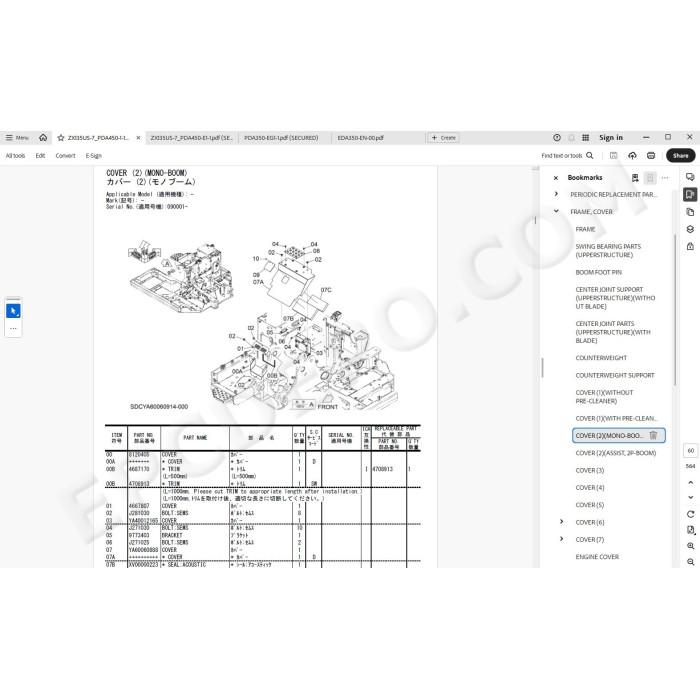This screenshot has width=700, height=700.
Task: Zoom in on the document
Action: coord(690,546)
